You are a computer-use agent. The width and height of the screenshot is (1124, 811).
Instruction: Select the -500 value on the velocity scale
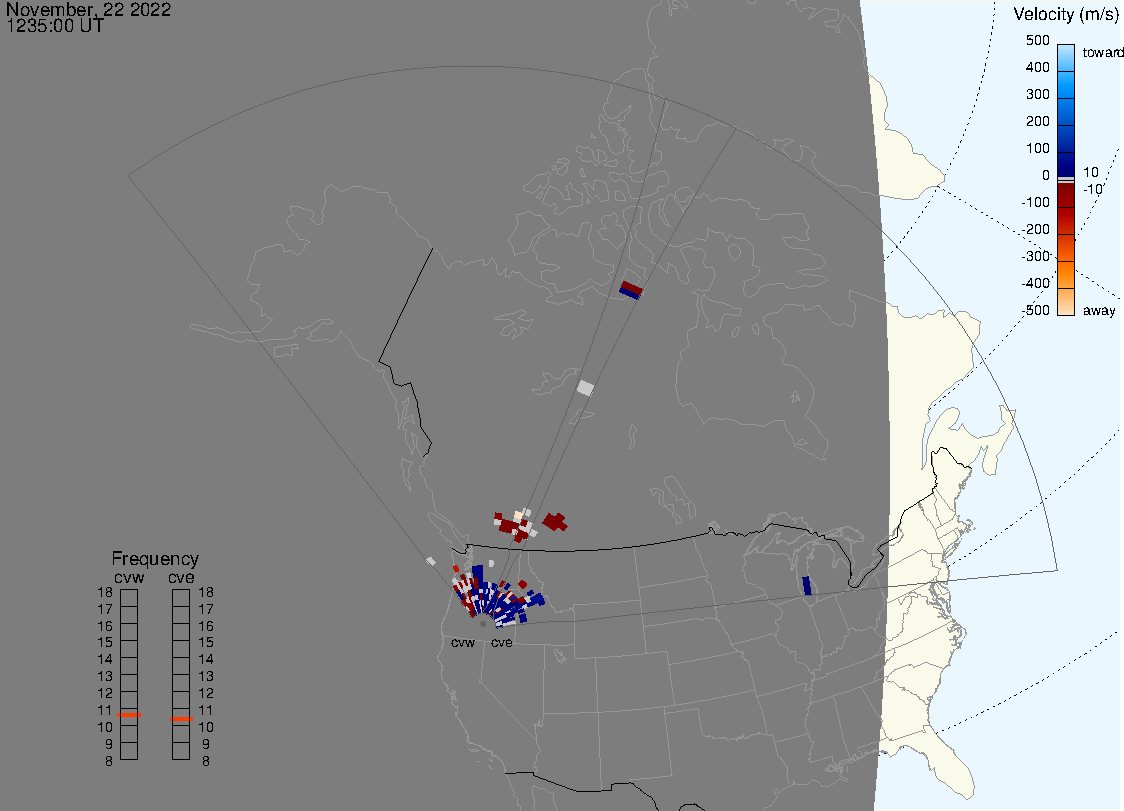pyautogui.click(x=1035, y=310)
